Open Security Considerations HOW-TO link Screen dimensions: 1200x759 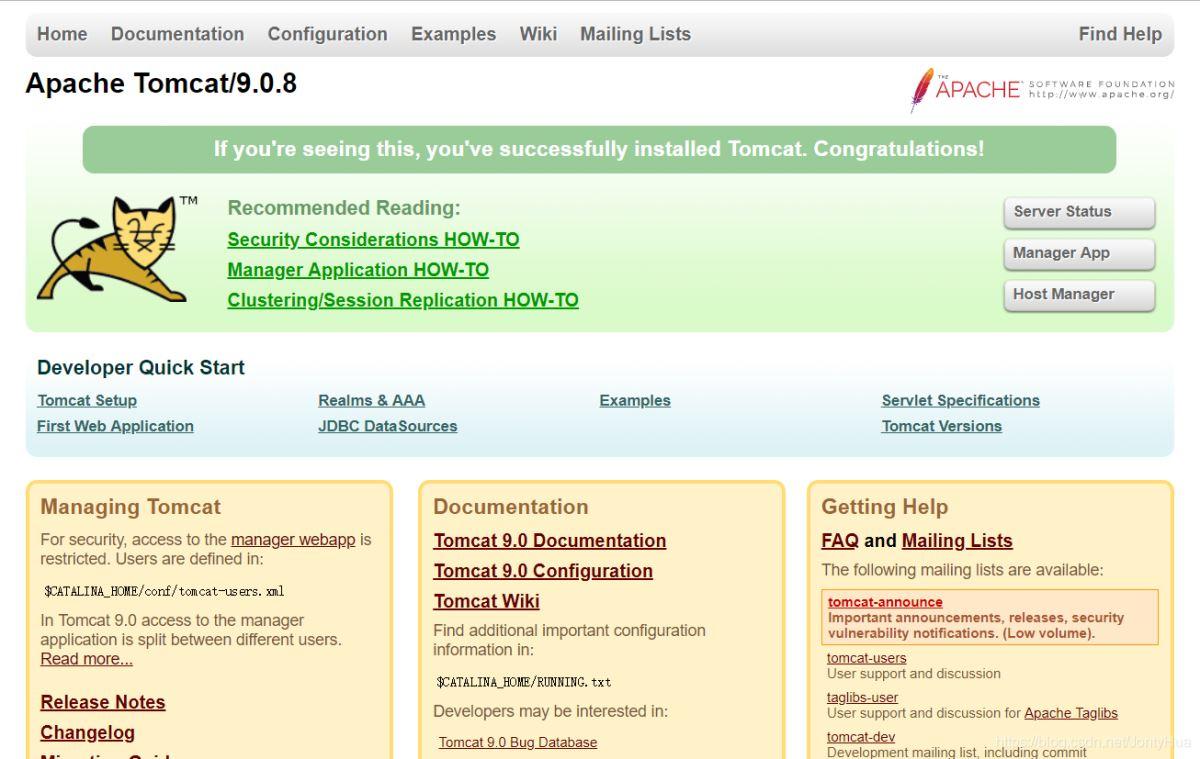[x=373, y=240]
